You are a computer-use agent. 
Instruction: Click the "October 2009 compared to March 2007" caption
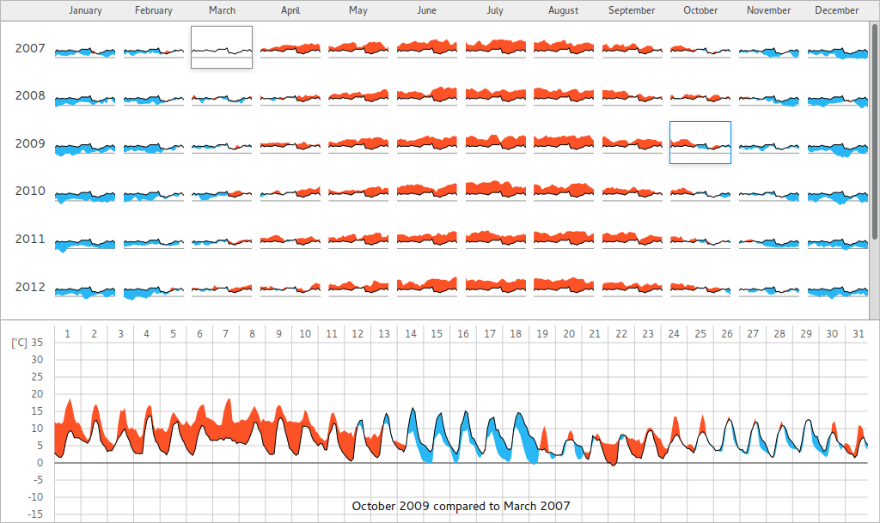tap(461, 506)
